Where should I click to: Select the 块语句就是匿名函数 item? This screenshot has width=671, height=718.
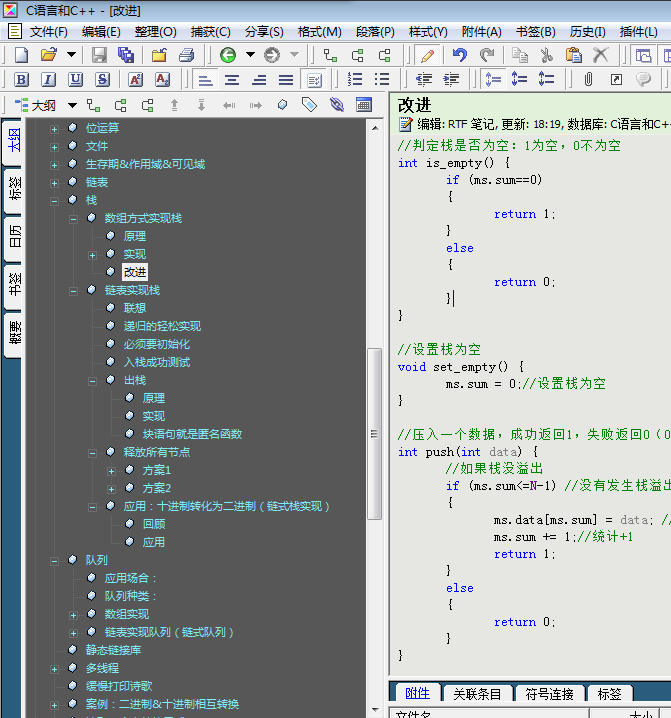pos(192,434)
